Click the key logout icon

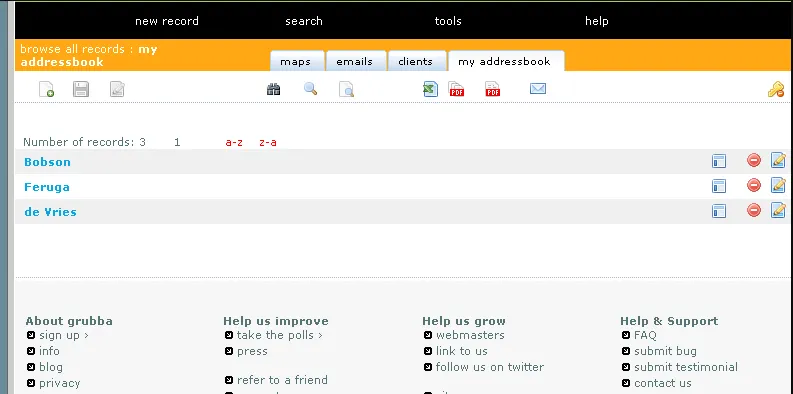(776, 90)
